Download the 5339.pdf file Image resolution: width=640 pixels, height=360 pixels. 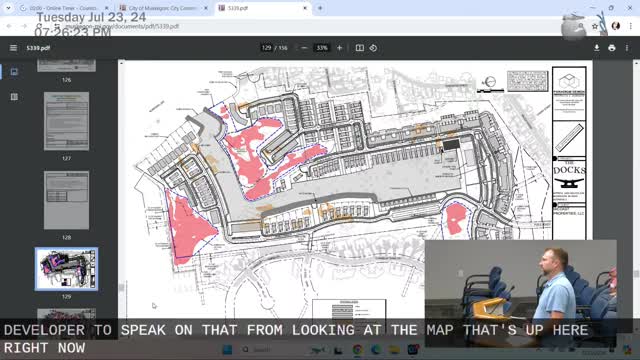[x=597, y=48]
